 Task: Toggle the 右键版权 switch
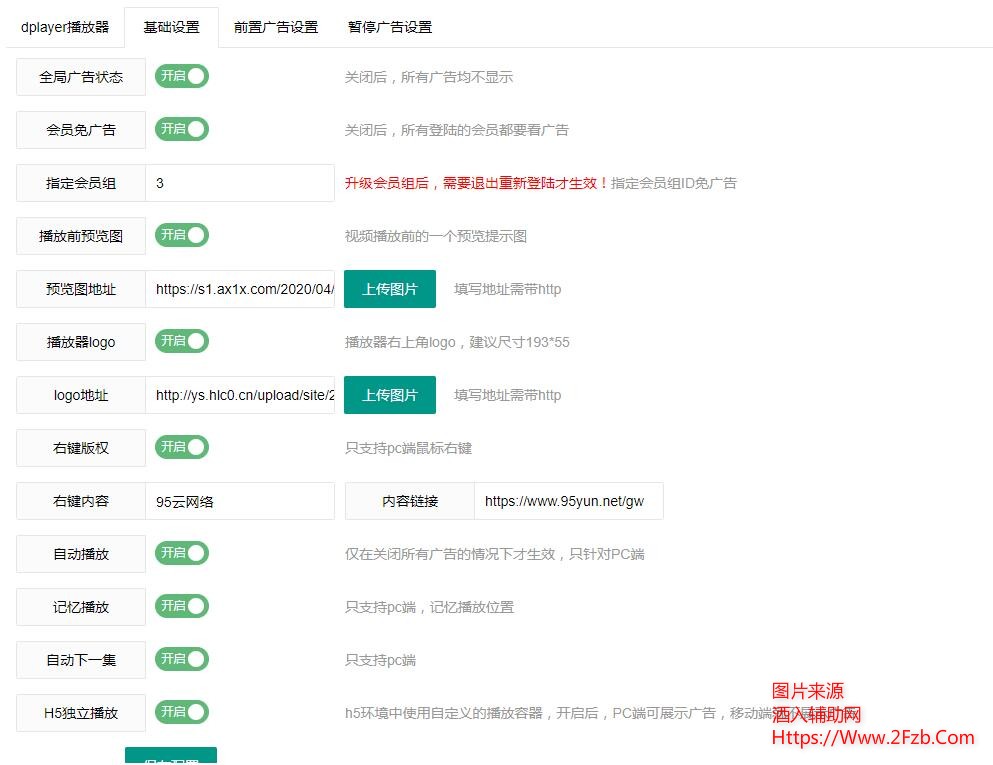(182, 447)
